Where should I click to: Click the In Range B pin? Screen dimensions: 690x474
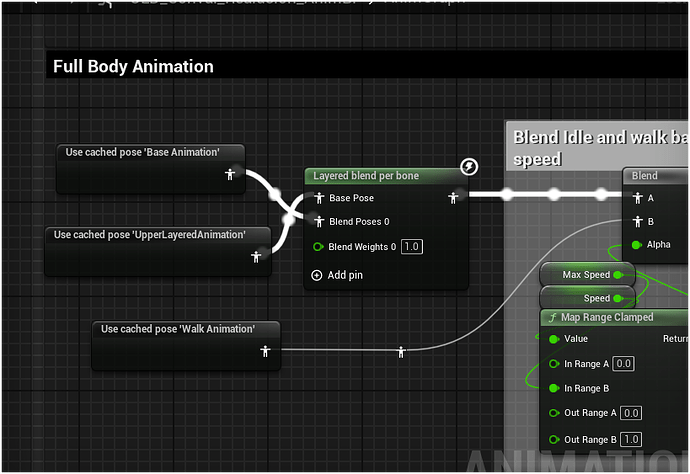554,388
